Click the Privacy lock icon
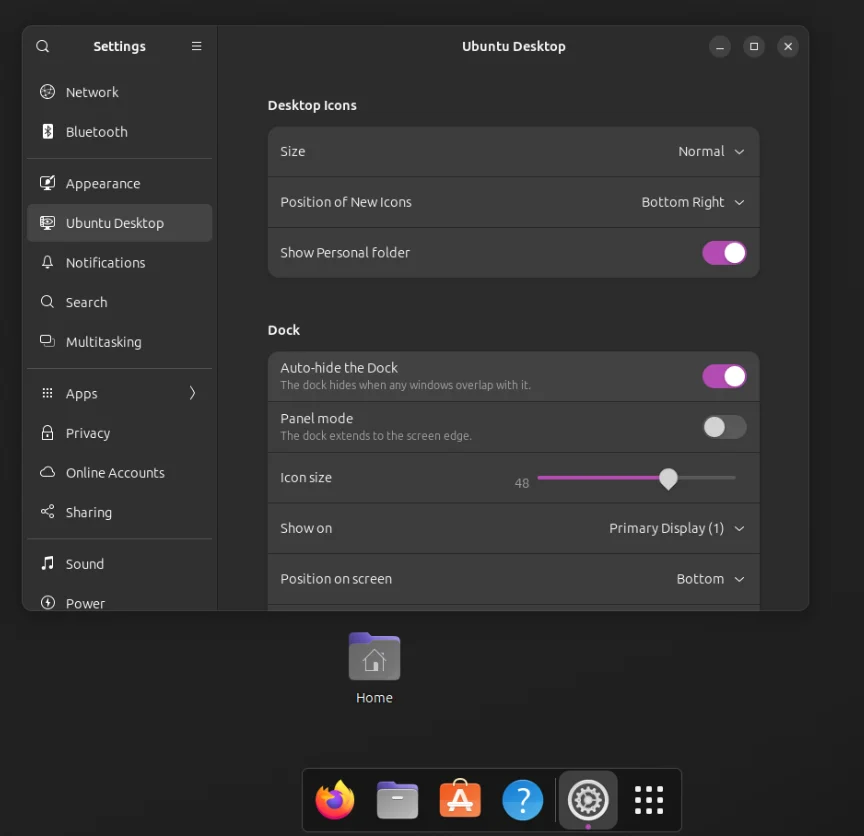Image resolution: width=864 pixels, height=836 pixels. pos(47,433)
